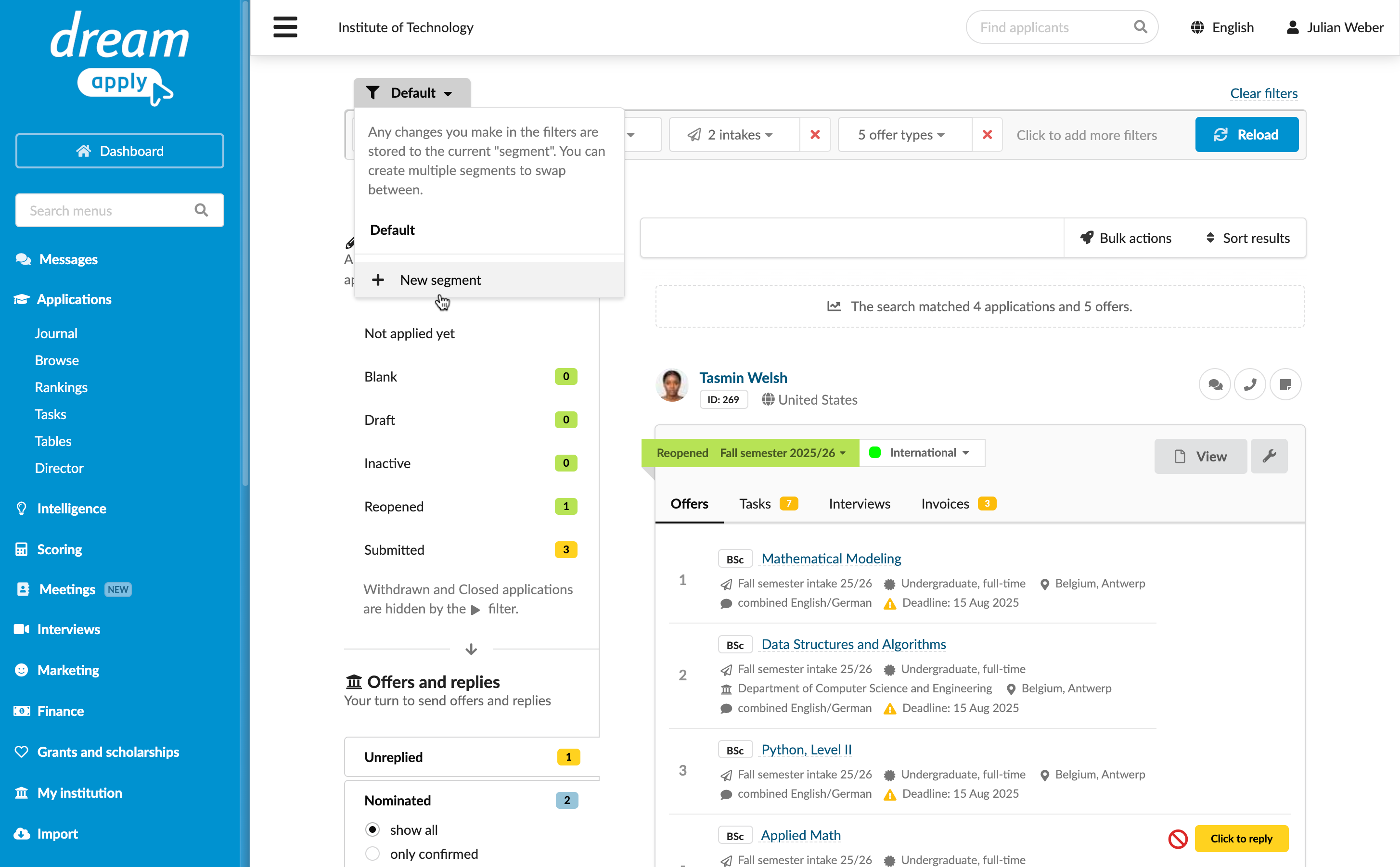This screenshot has width=1400, height=867.
Task: Click the Search menus field
Action: pyautogui.click(x=119, y=210)
